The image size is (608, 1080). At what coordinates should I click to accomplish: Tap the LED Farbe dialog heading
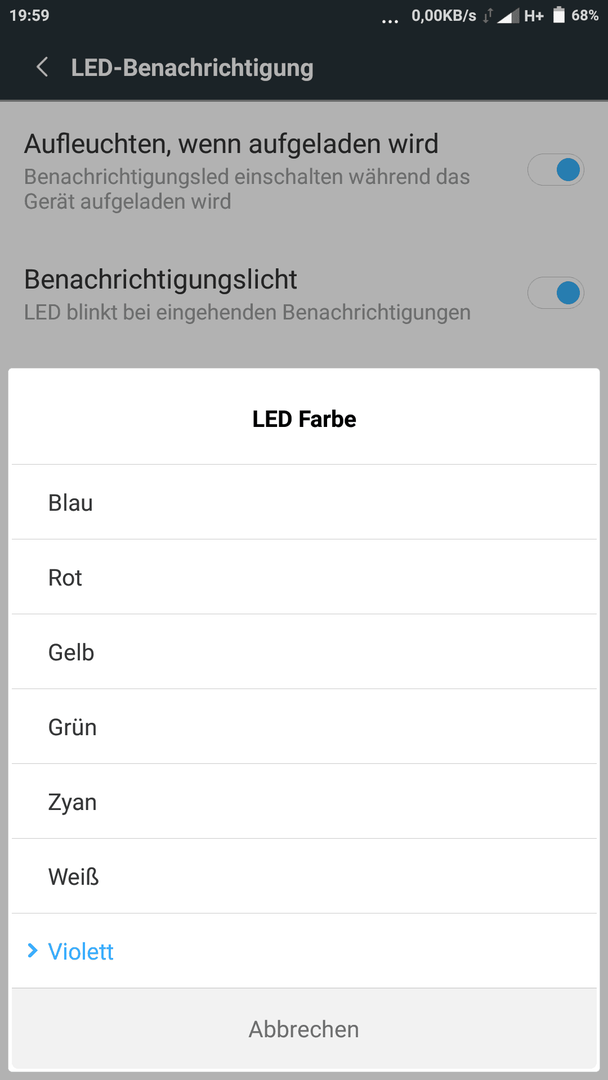(304, 419)
